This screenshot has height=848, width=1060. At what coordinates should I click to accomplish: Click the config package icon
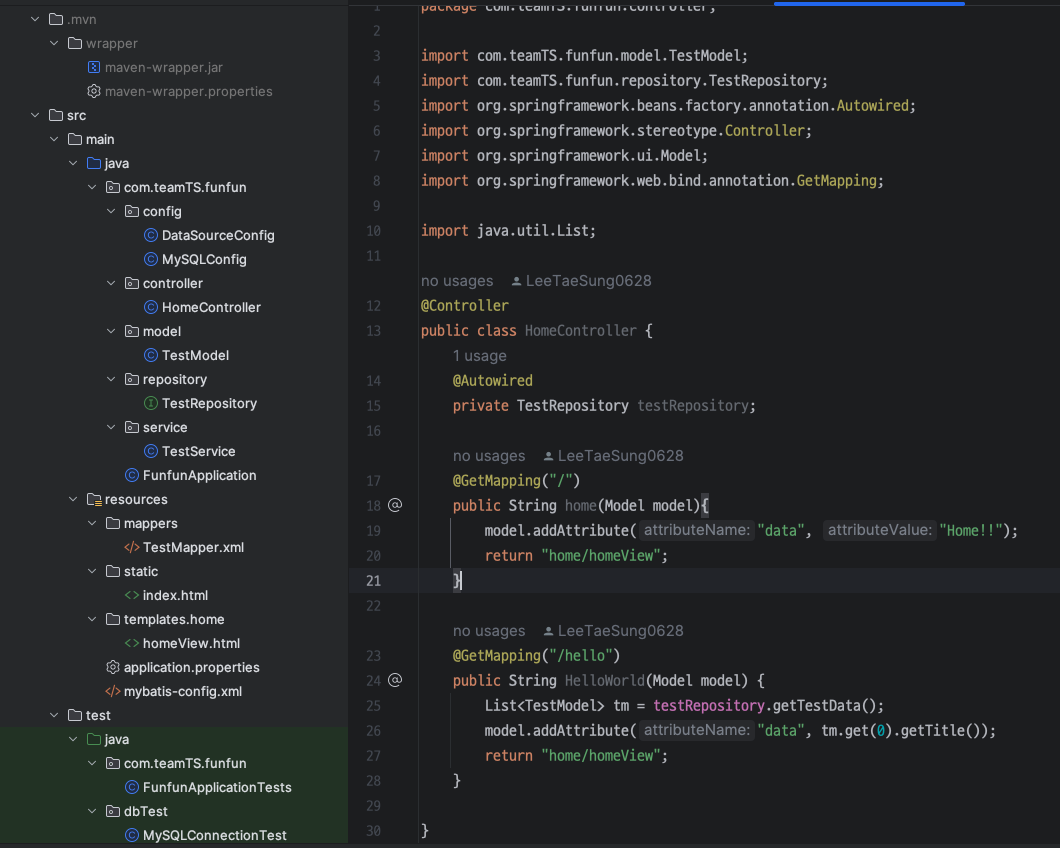(132, 211)
